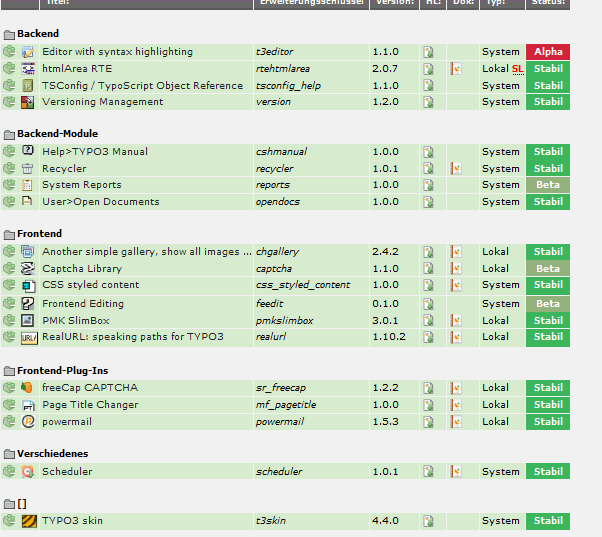Click the Editor with syntax highlighting extension icon
This screenshot has height=537, width=602.
pyautogui.click(x=28, y=52)
